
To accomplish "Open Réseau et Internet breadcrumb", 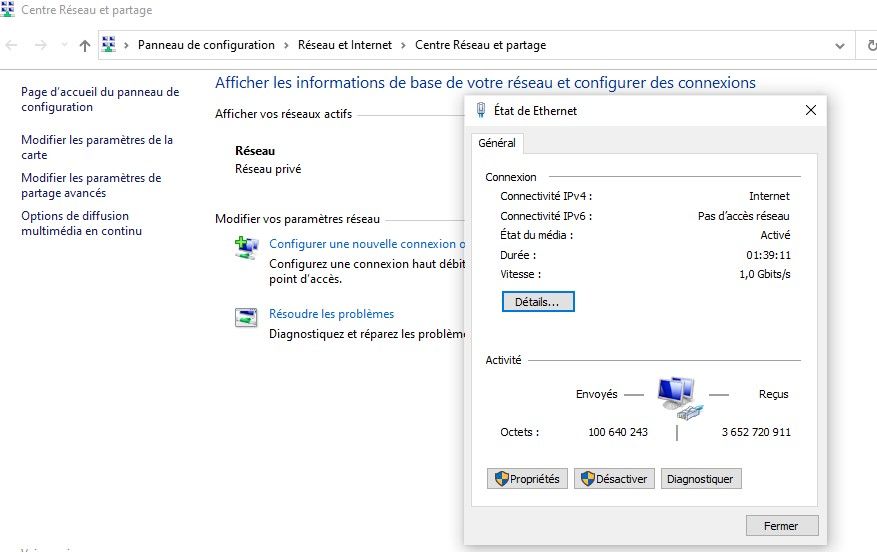I will click(345, 45).
